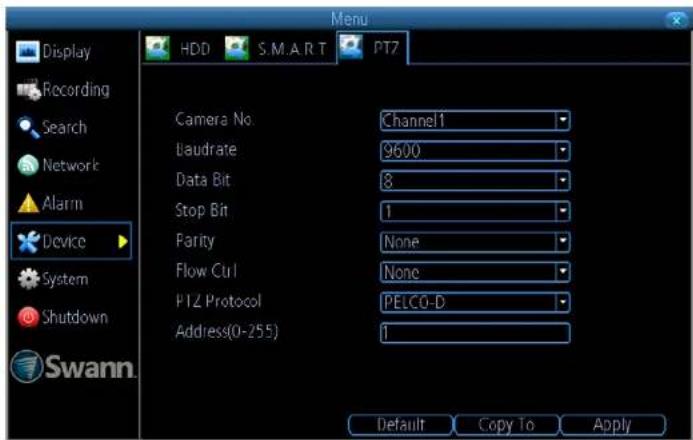Viewport: 693px width, 440px height.
Task: Click the Network signal icon
Action: coord(28,166)
